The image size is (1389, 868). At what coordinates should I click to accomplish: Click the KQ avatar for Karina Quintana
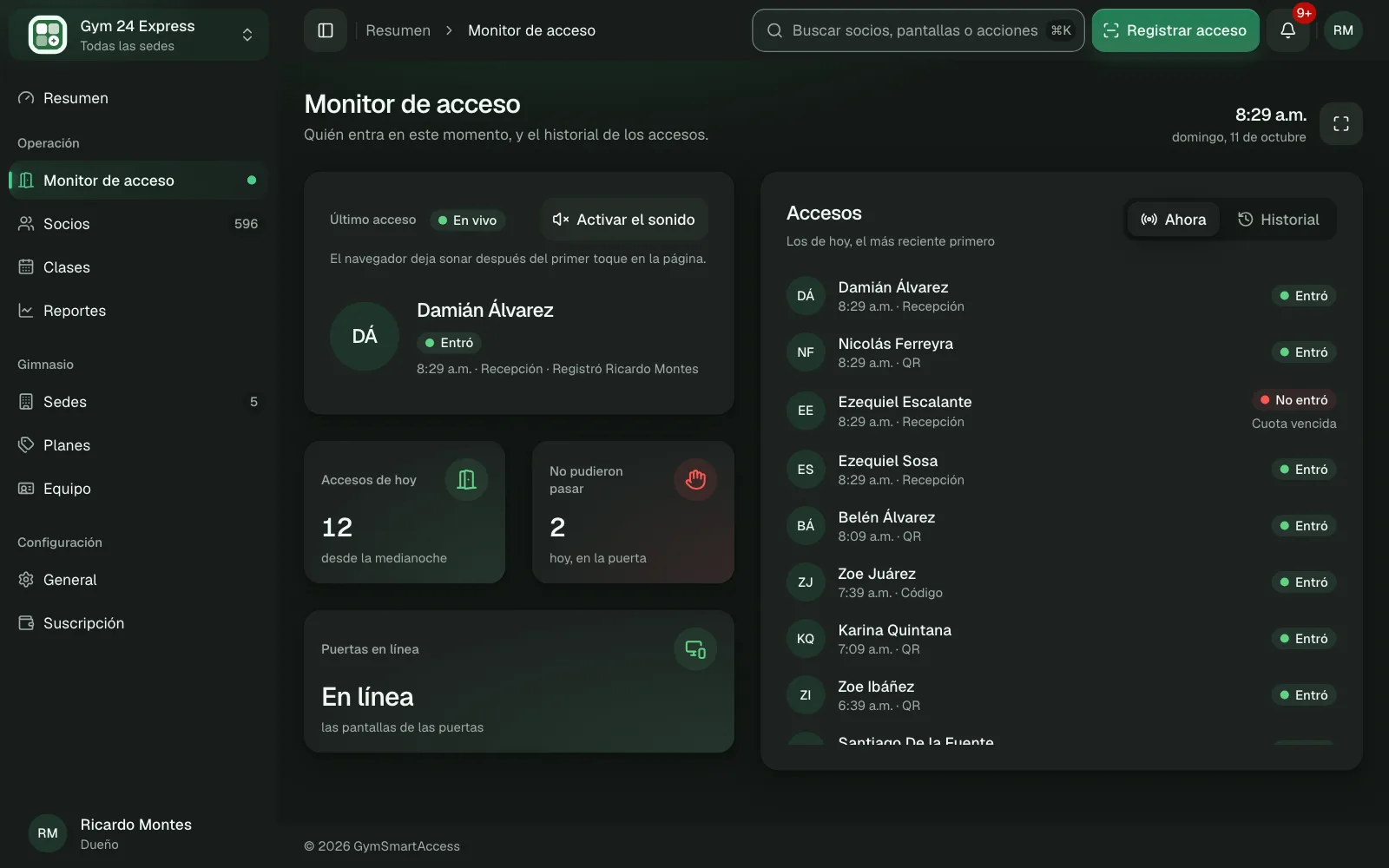pyautogui.click(x=806, y=639)
